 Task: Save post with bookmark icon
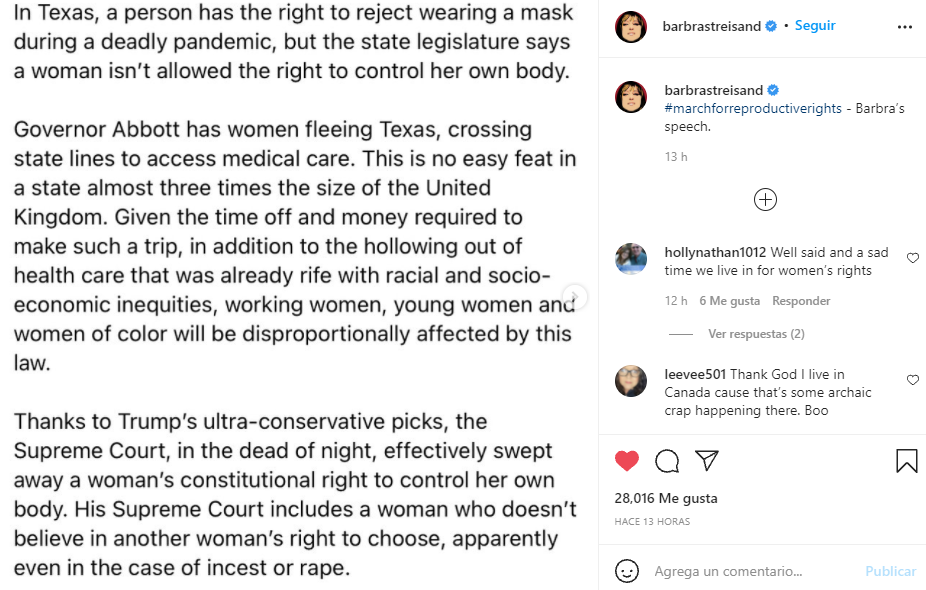click(906, 461)
